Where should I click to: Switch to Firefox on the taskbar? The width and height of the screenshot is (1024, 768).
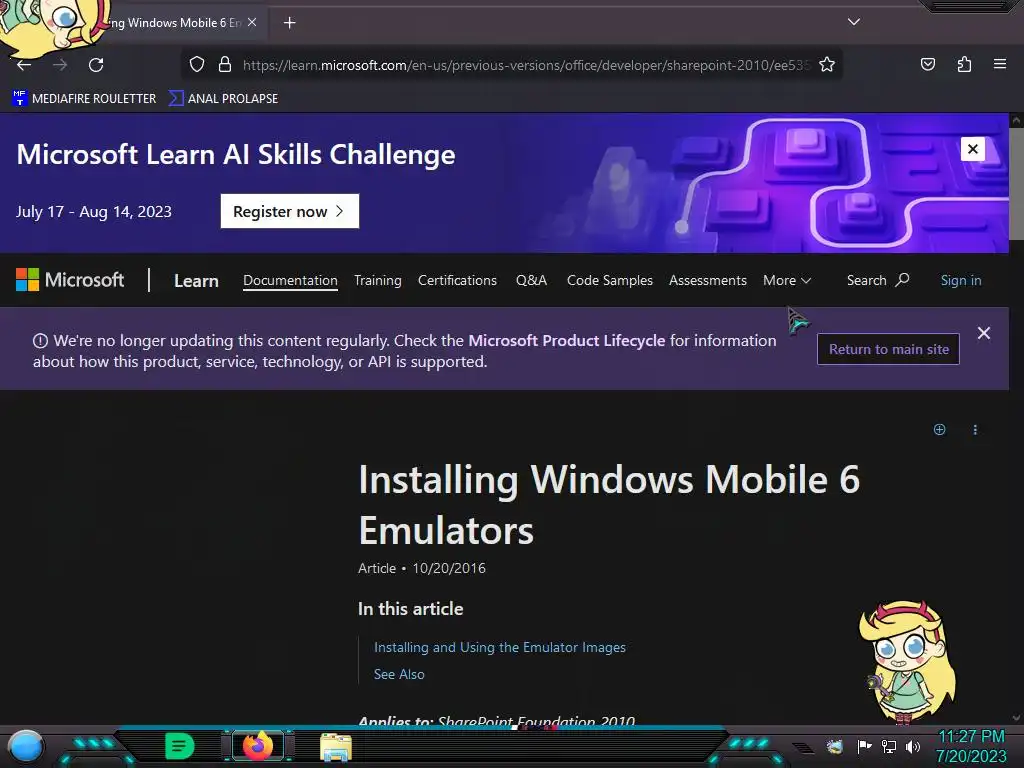coord(258,746)
